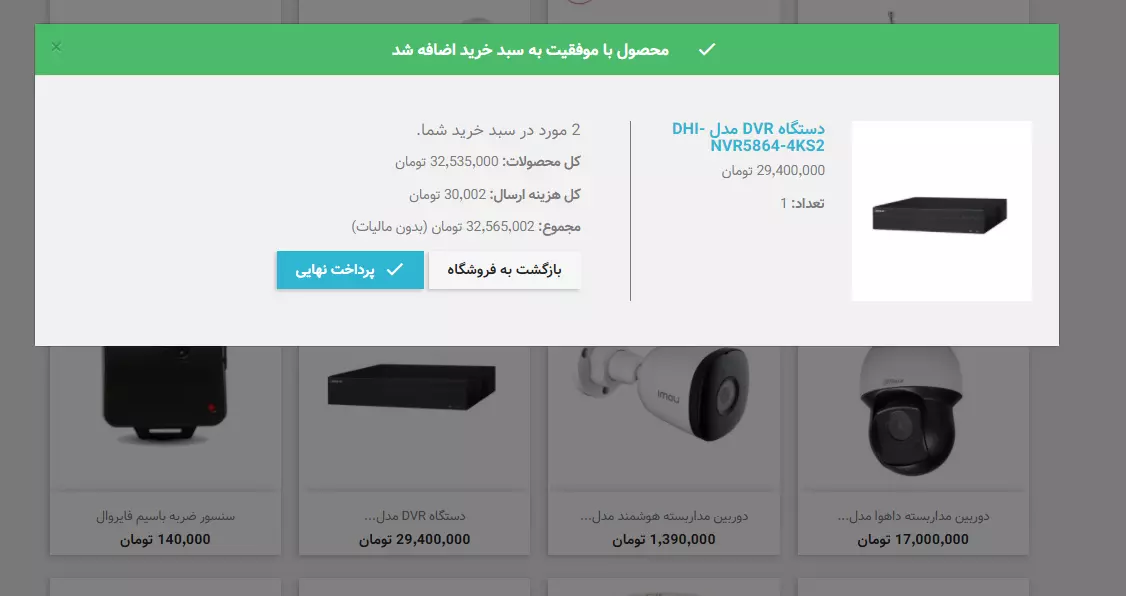Click the 140,000 تومان price label

pyautogui.click(x=165, y=539)
